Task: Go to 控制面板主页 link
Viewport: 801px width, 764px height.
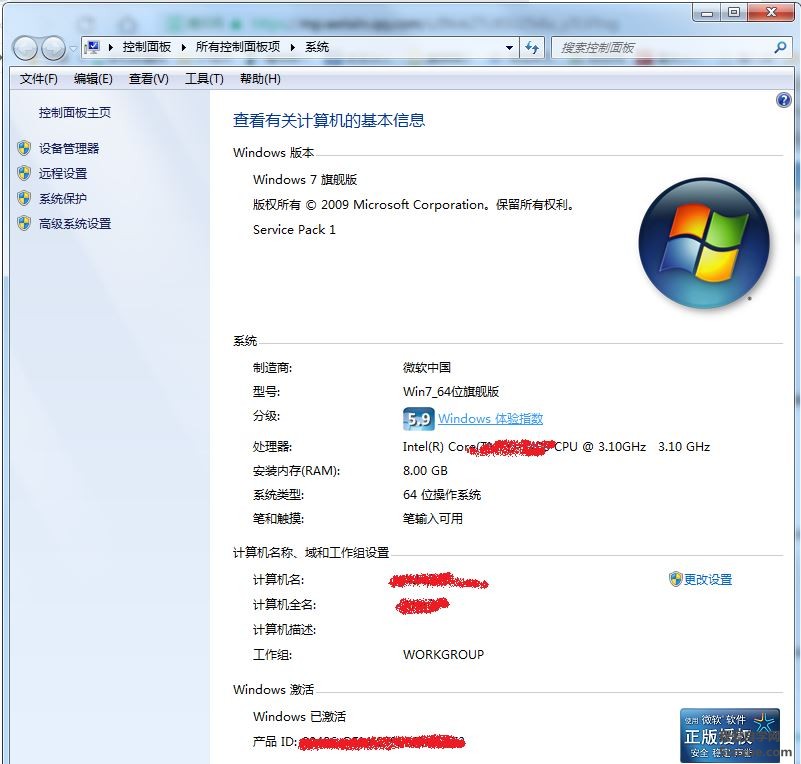Action: pos(75,112)
